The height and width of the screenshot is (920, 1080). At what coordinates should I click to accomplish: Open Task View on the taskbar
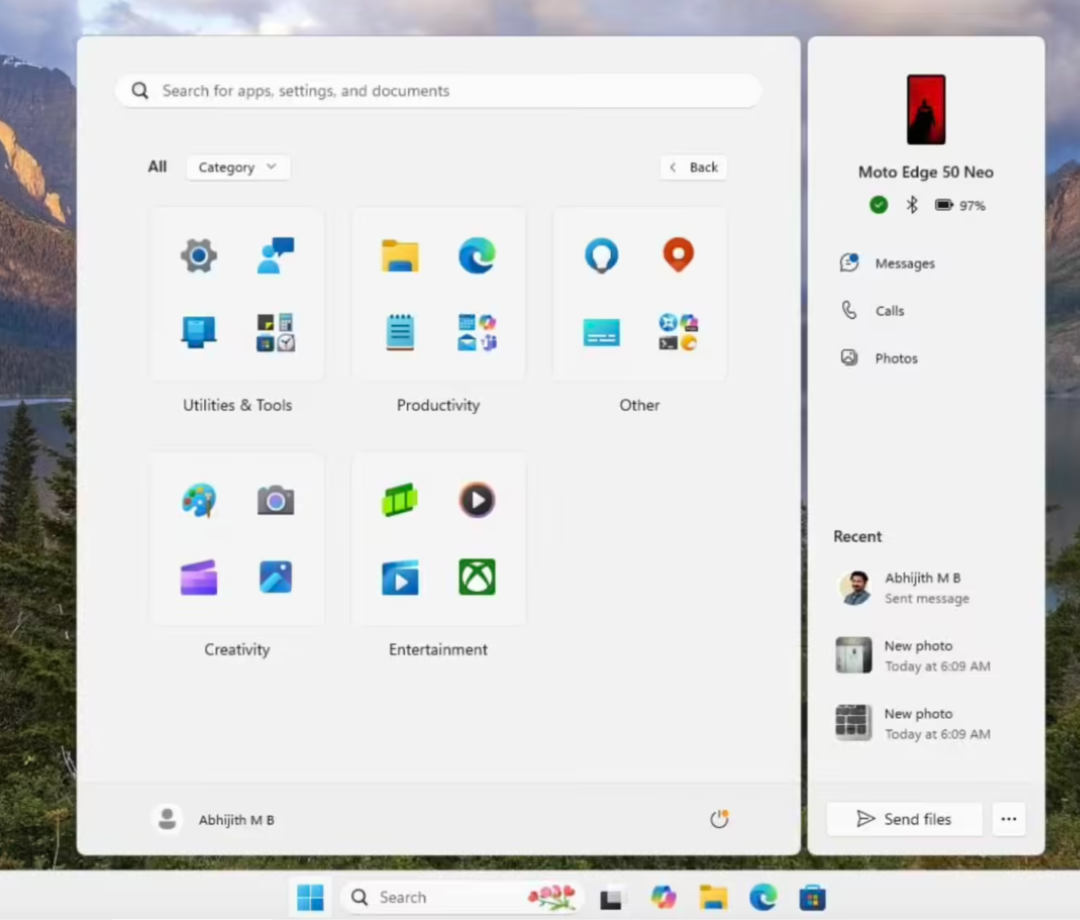click(x=611, y=898)
